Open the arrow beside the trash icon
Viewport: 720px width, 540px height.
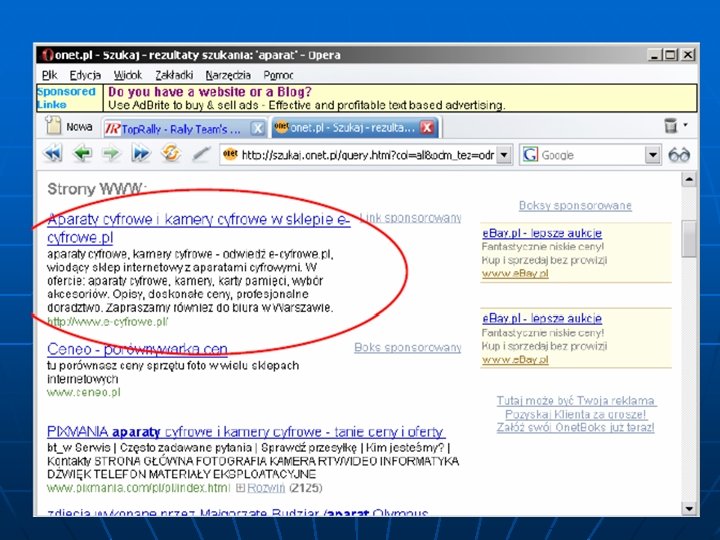pos(686,125)
